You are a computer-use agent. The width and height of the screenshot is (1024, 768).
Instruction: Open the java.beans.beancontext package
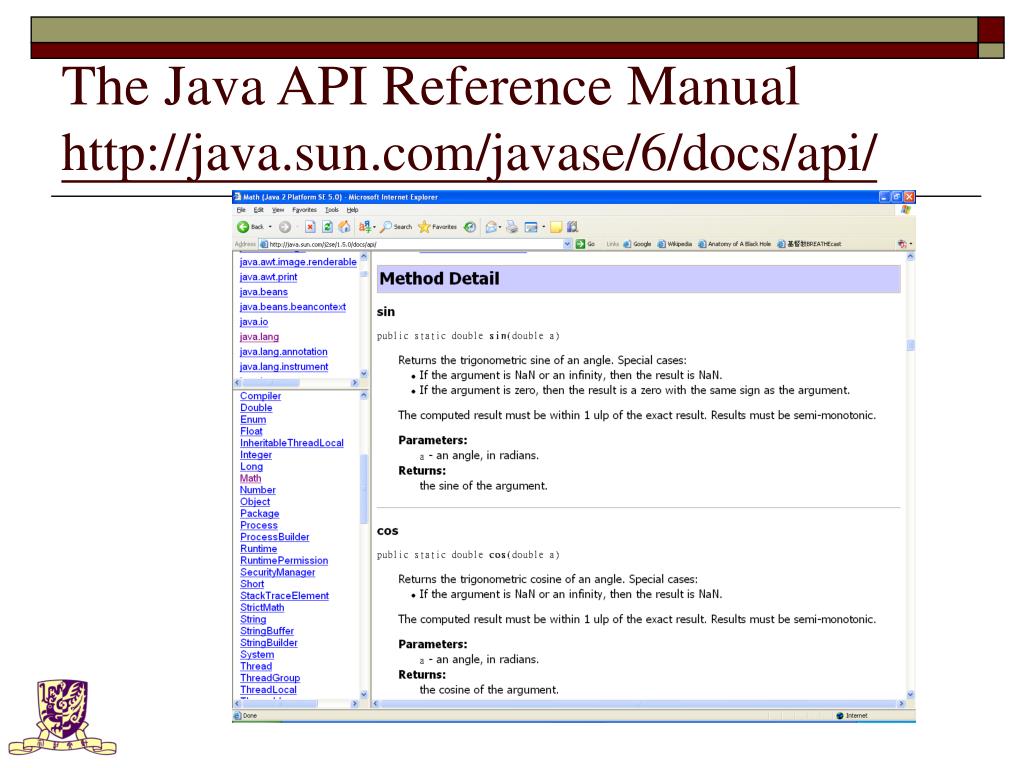[x=293, y=307]
